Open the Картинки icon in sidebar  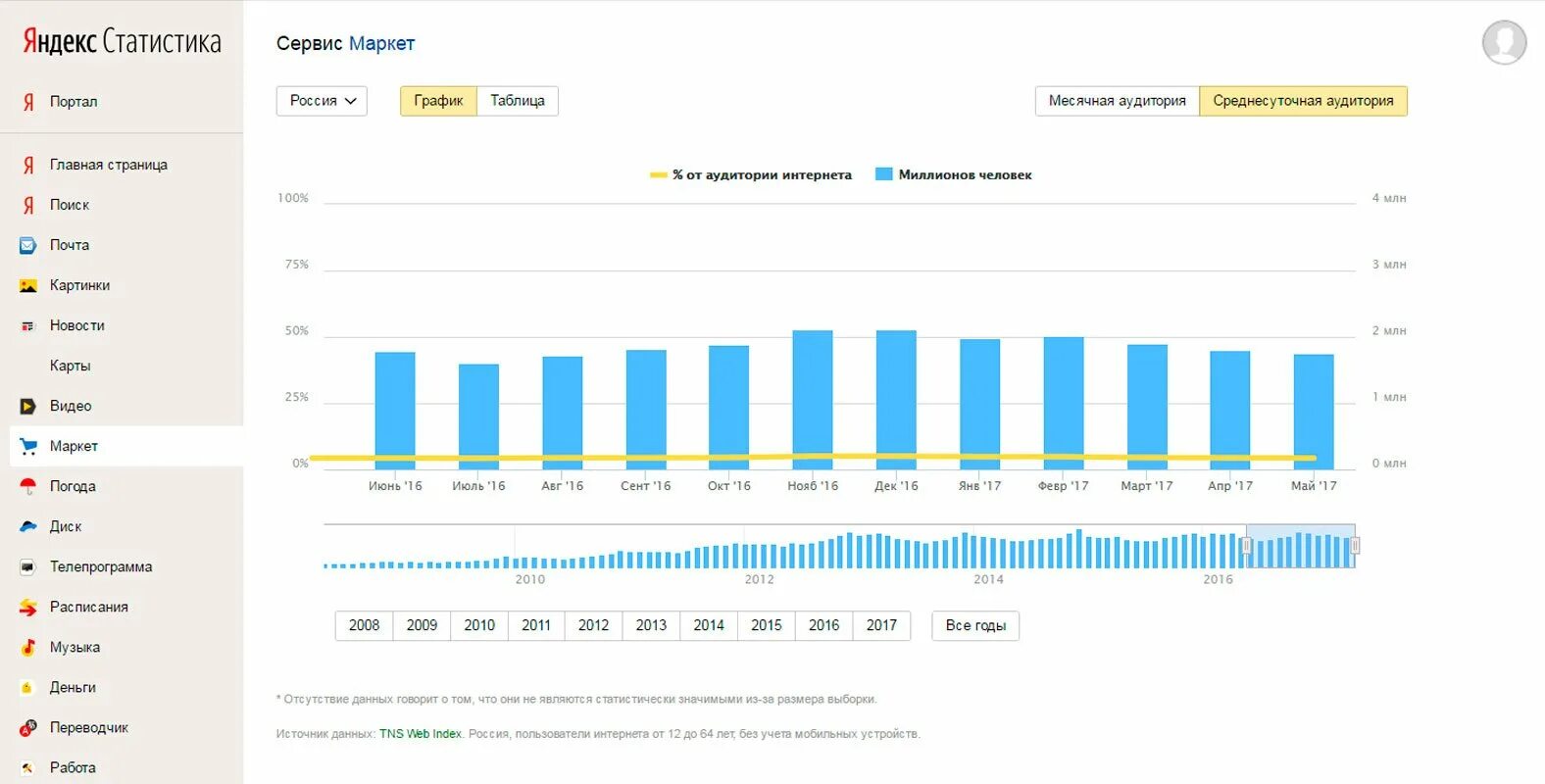(28, 286)
